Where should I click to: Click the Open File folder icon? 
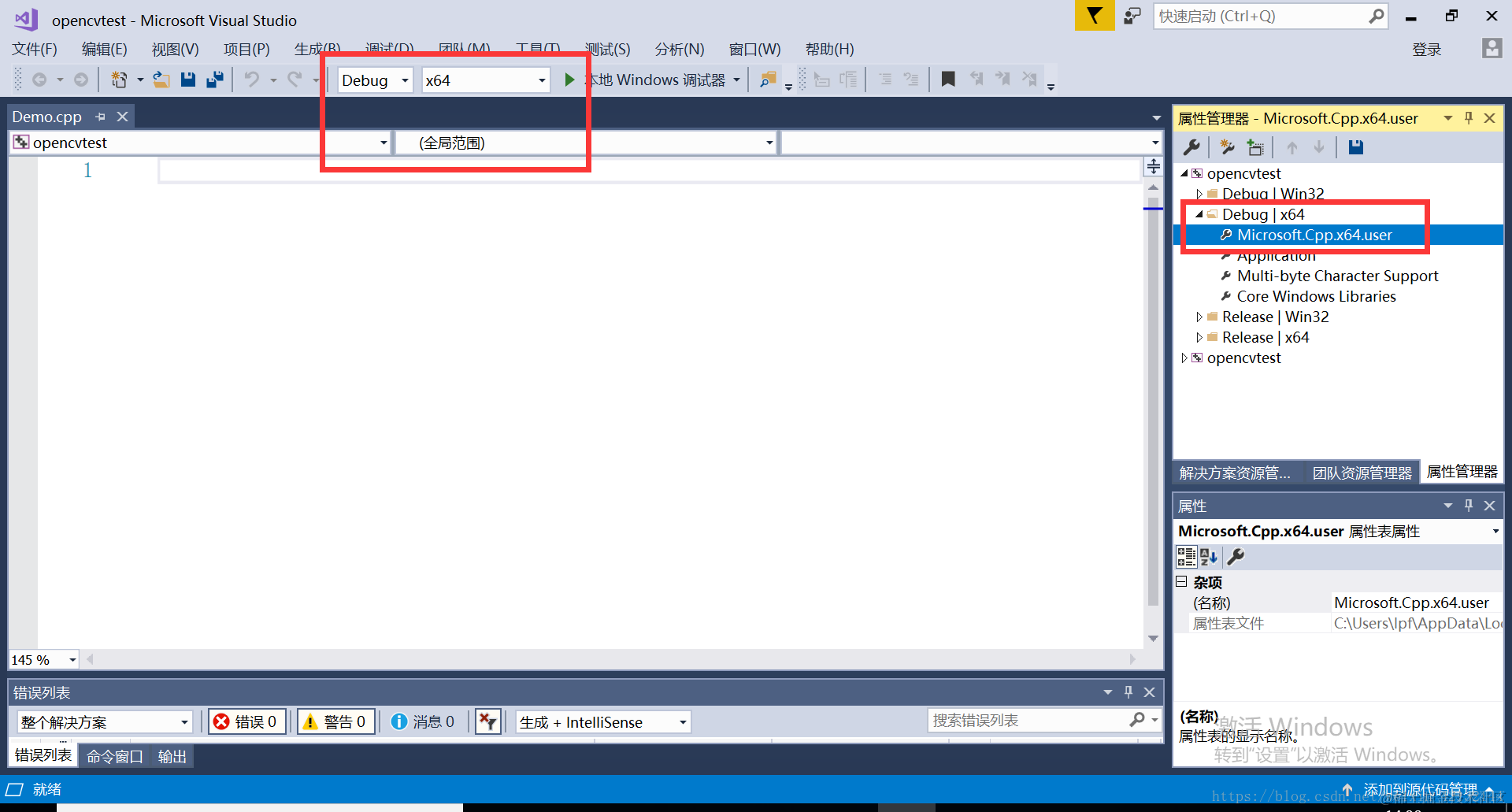pyautogui.click(x=161, y=80)
